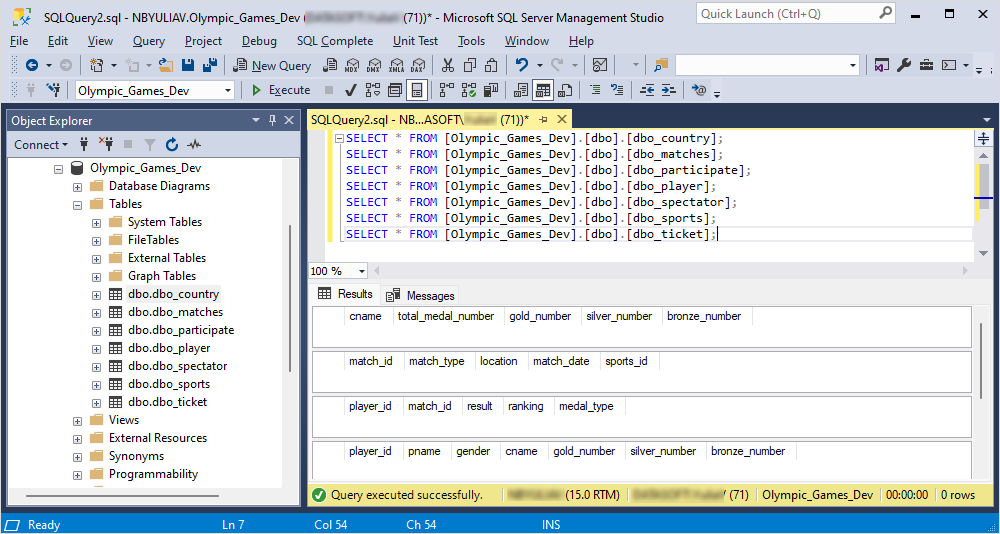Viewport: 1000px width, 534px height.
Task: Click the Navigate Backward arrow icon
Action: point(31,65)
